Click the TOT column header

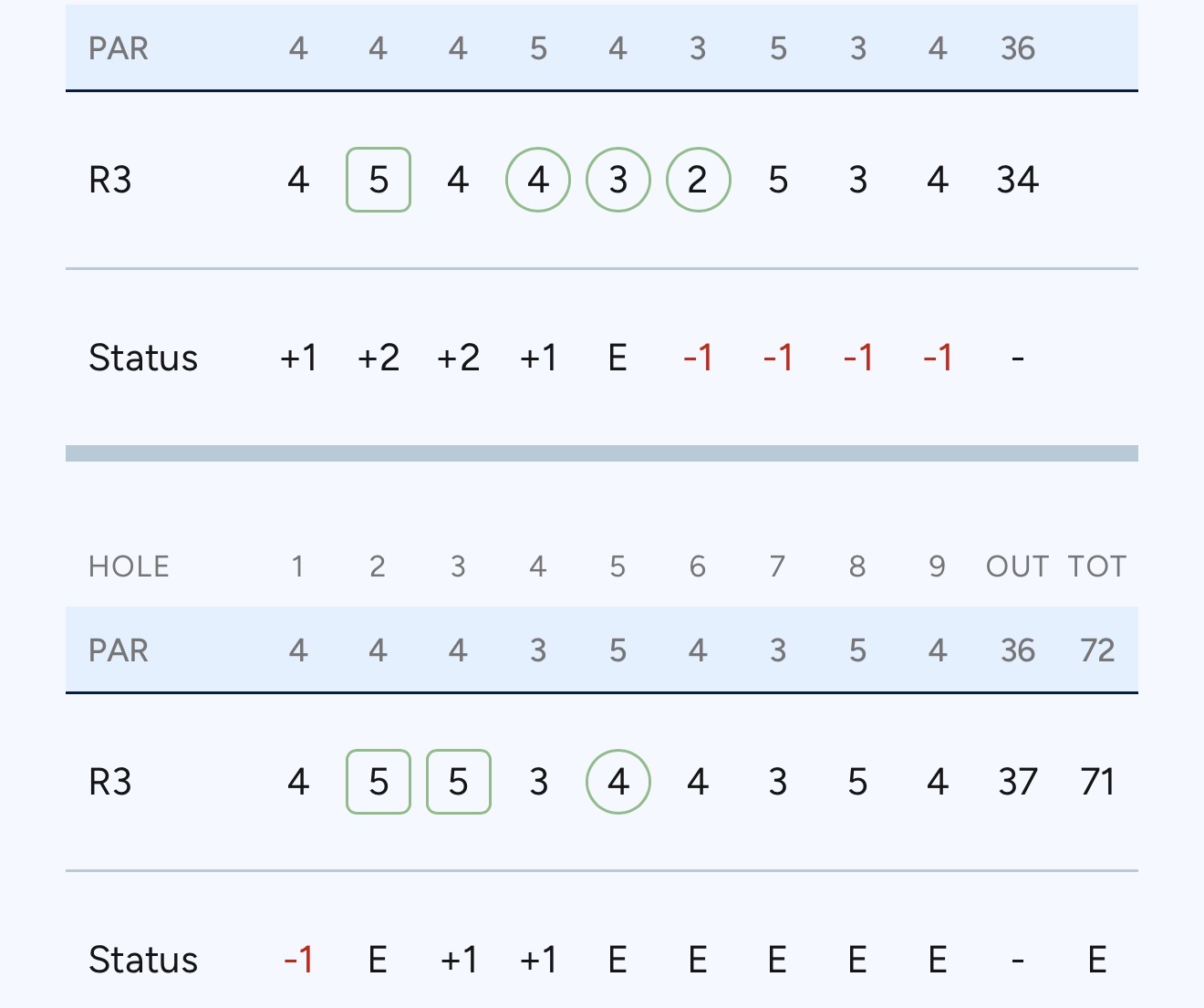1097,566
